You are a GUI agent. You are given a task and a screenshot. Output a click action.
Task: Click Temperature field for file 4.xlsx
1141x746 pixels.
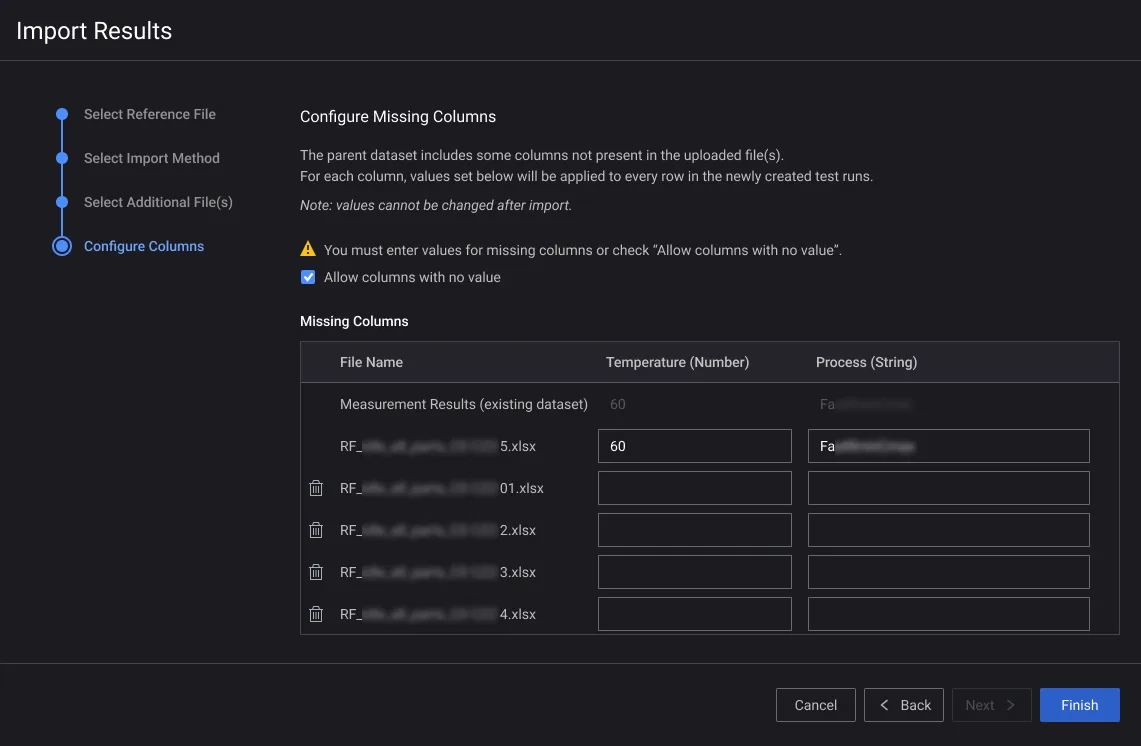point(694,614)
